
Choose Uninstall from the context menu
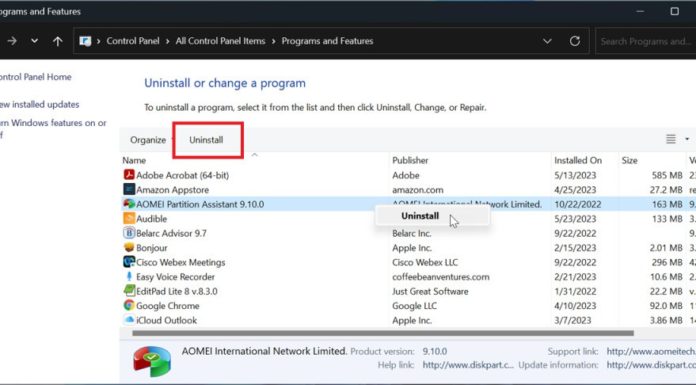click(x=420, y=216)
